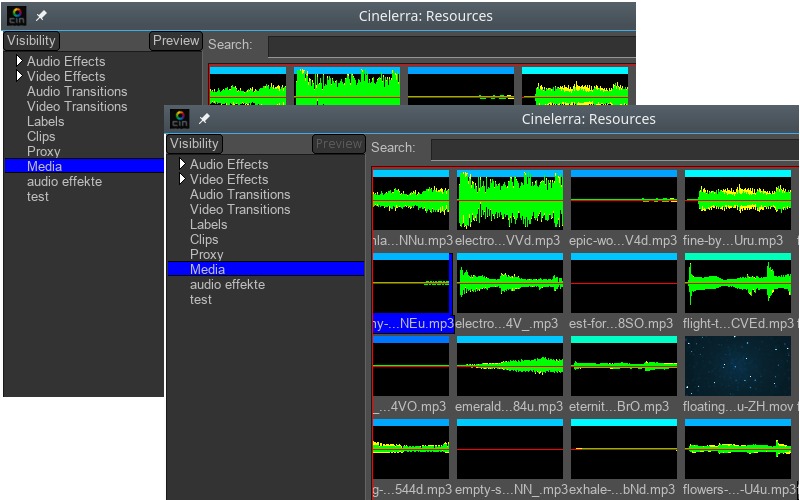800x500 pixels.
Task: Open the 'audio effekte' folder in front window
Action: point(227,284)
